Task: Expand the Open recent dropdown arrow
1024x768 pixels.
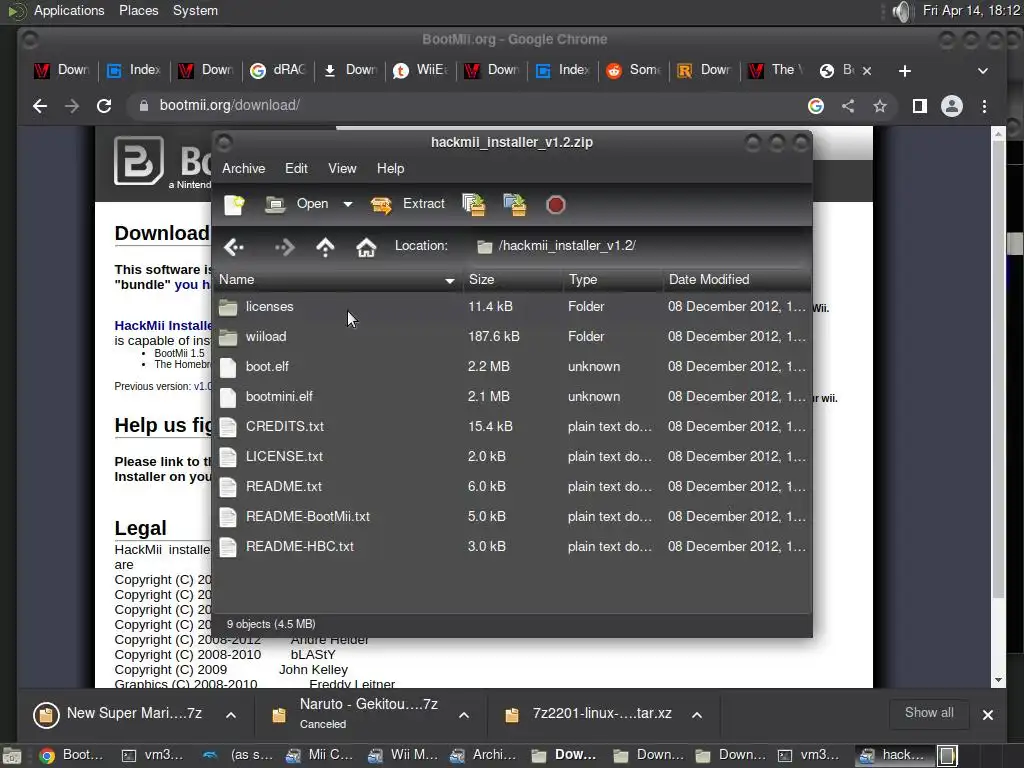Action: coord(348,204)
